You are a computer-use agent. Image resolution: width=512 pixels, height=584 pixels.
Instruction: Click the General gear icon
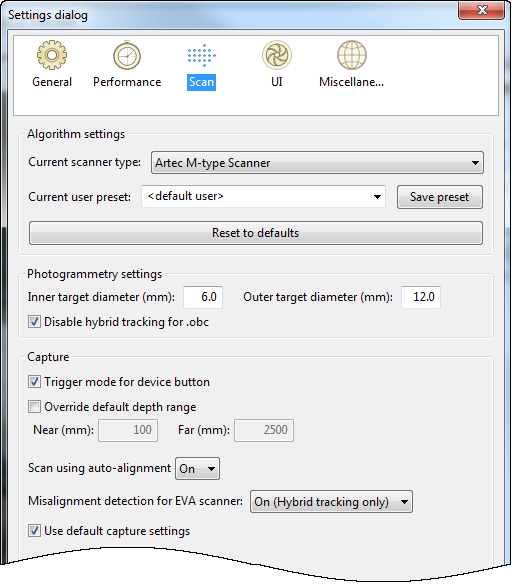point(52,55)
